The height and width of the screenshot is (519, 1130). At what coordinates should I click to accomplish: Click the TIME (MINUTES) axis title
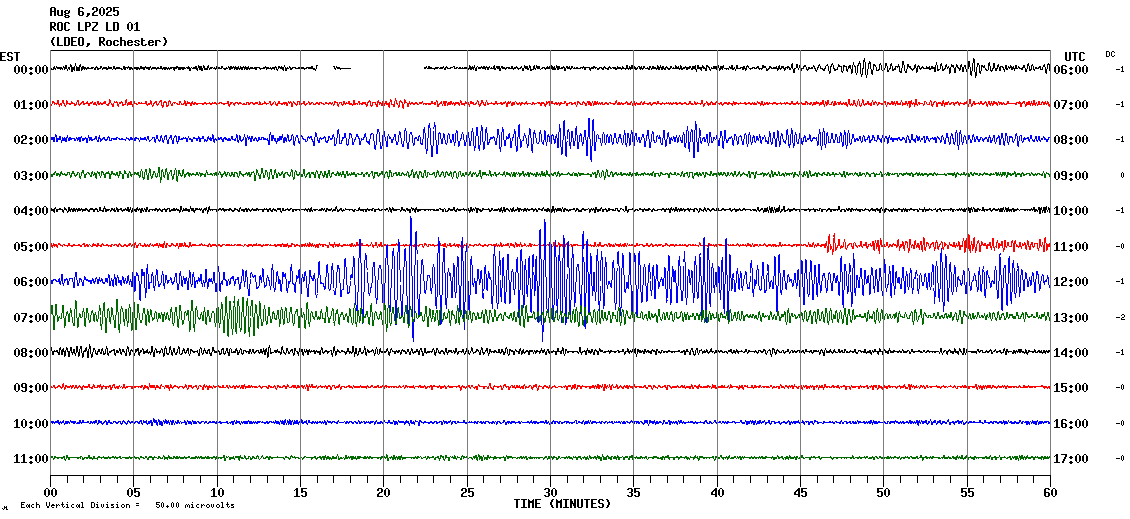pos(562,504)
